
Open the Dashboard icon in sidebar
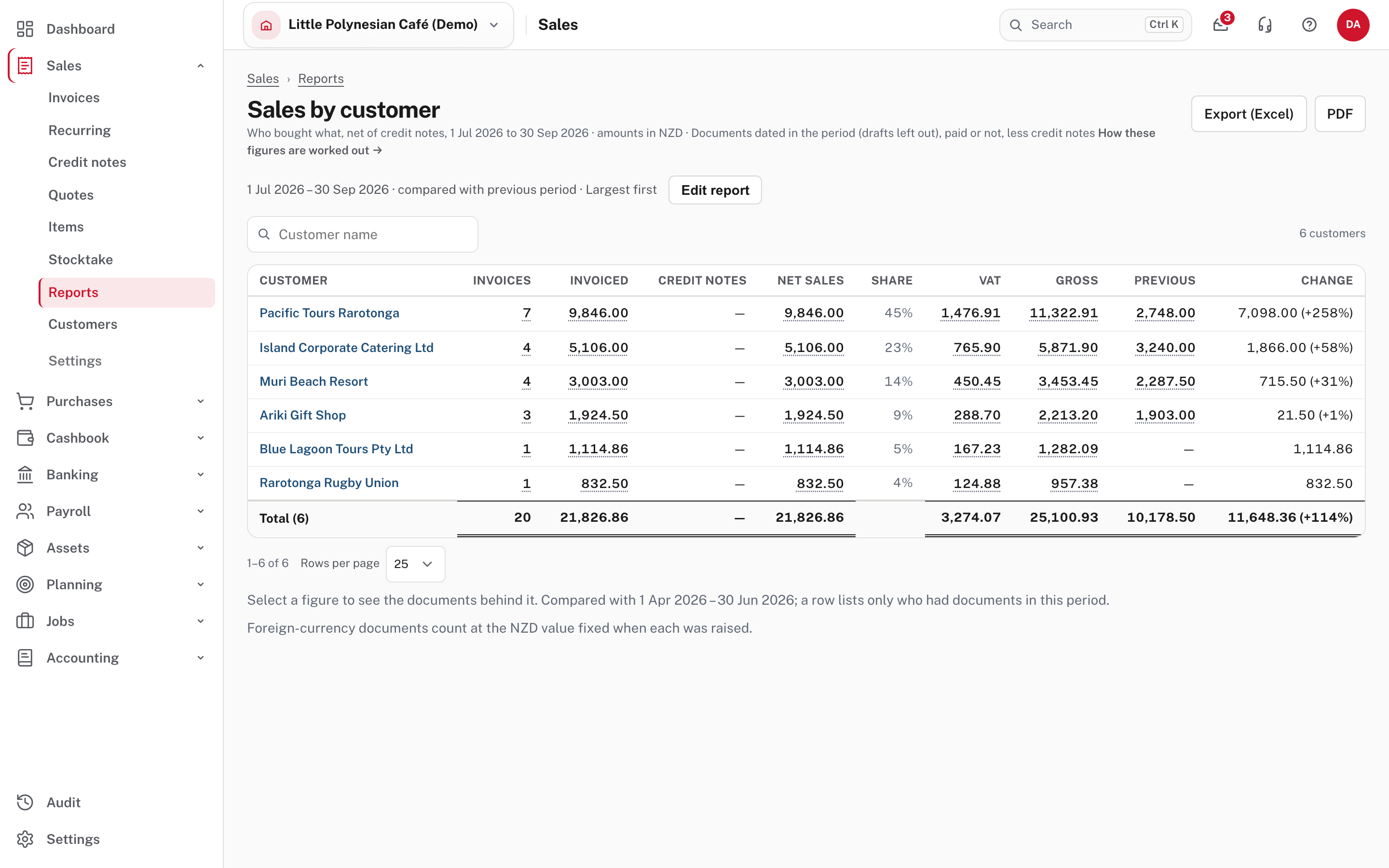tap(25, 29)
